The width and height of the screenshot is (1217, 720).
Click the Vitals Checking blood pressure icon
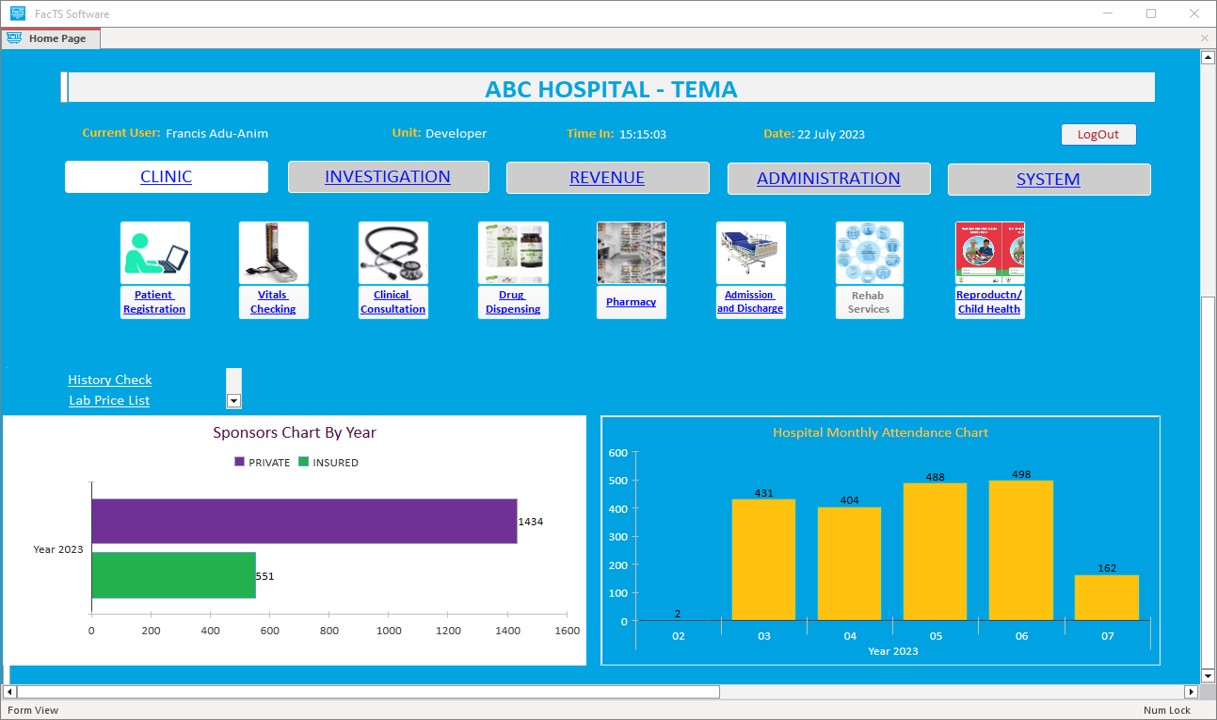point(273,253)
